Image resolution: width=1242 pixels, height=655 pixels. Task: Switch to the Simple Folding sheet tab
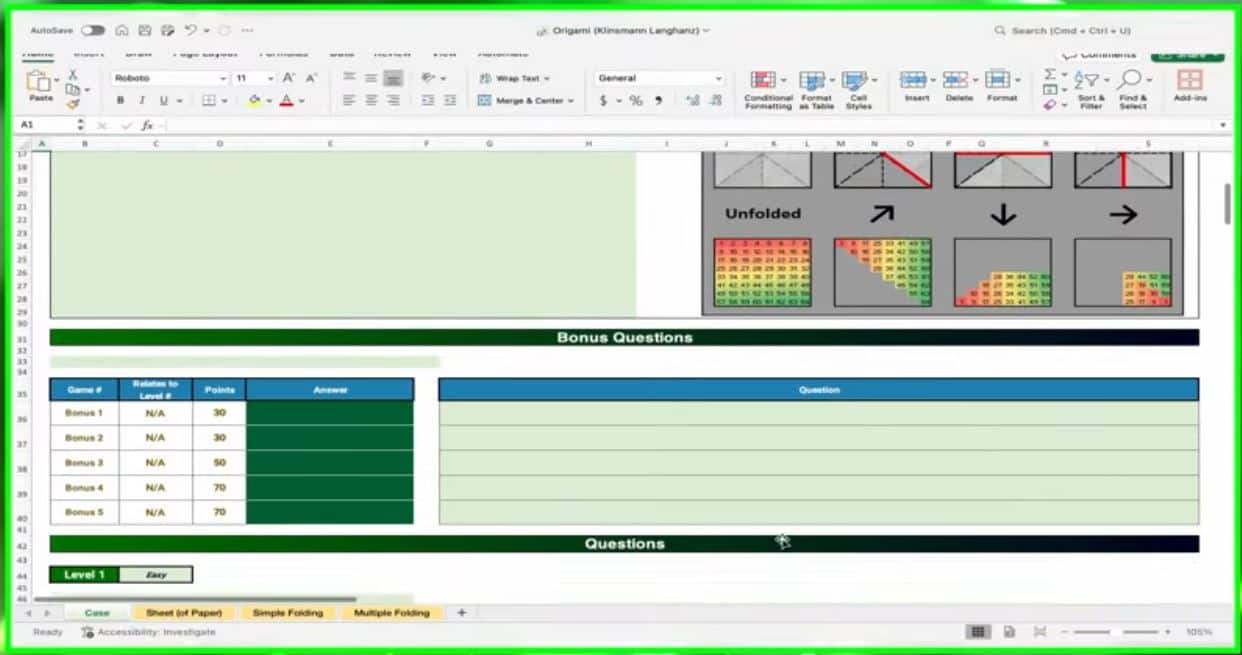pyautogui.click(x=288, y=612)
